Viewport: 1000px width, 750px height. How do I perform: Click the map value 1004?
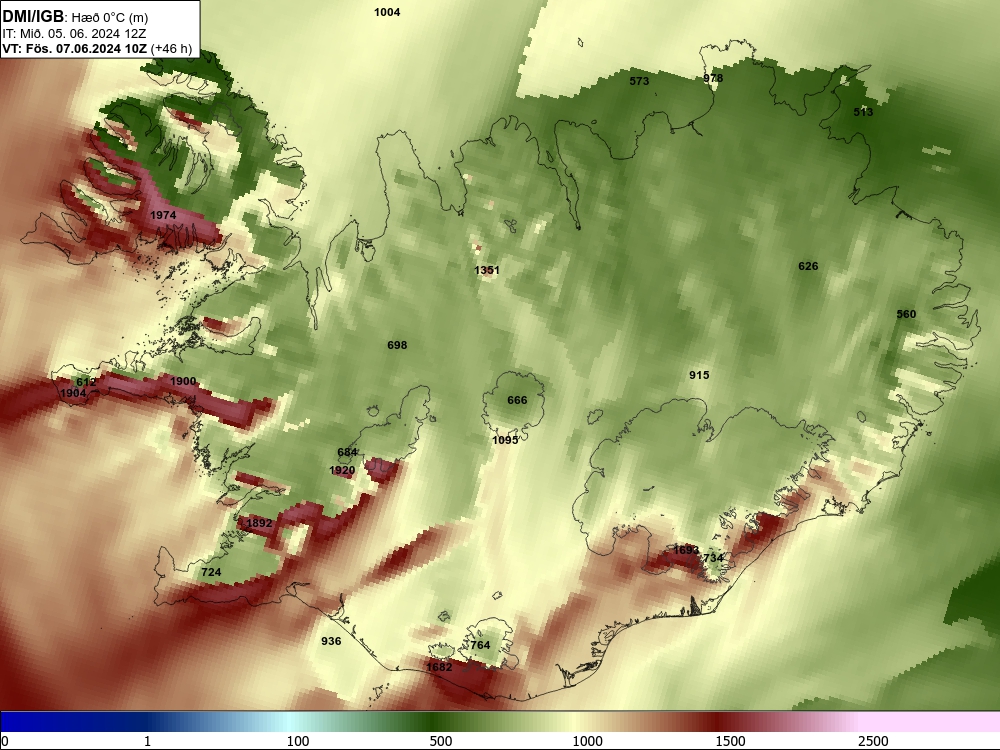pos(387,12)
